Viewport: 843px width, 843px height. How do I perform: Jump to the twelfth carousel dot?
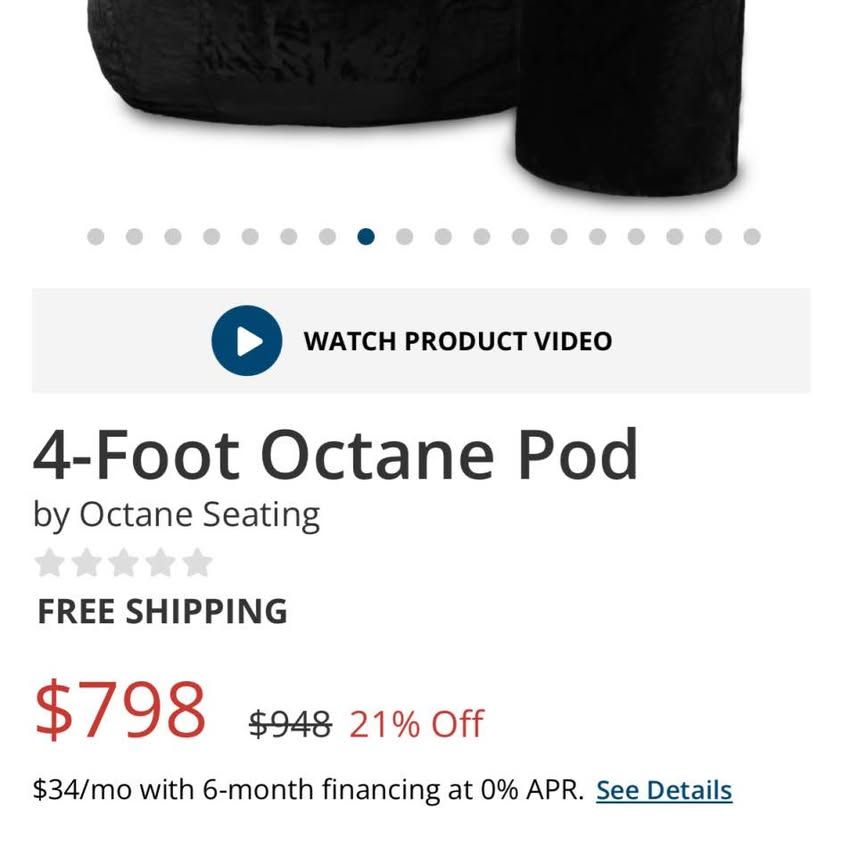click(x=520, y=237)
